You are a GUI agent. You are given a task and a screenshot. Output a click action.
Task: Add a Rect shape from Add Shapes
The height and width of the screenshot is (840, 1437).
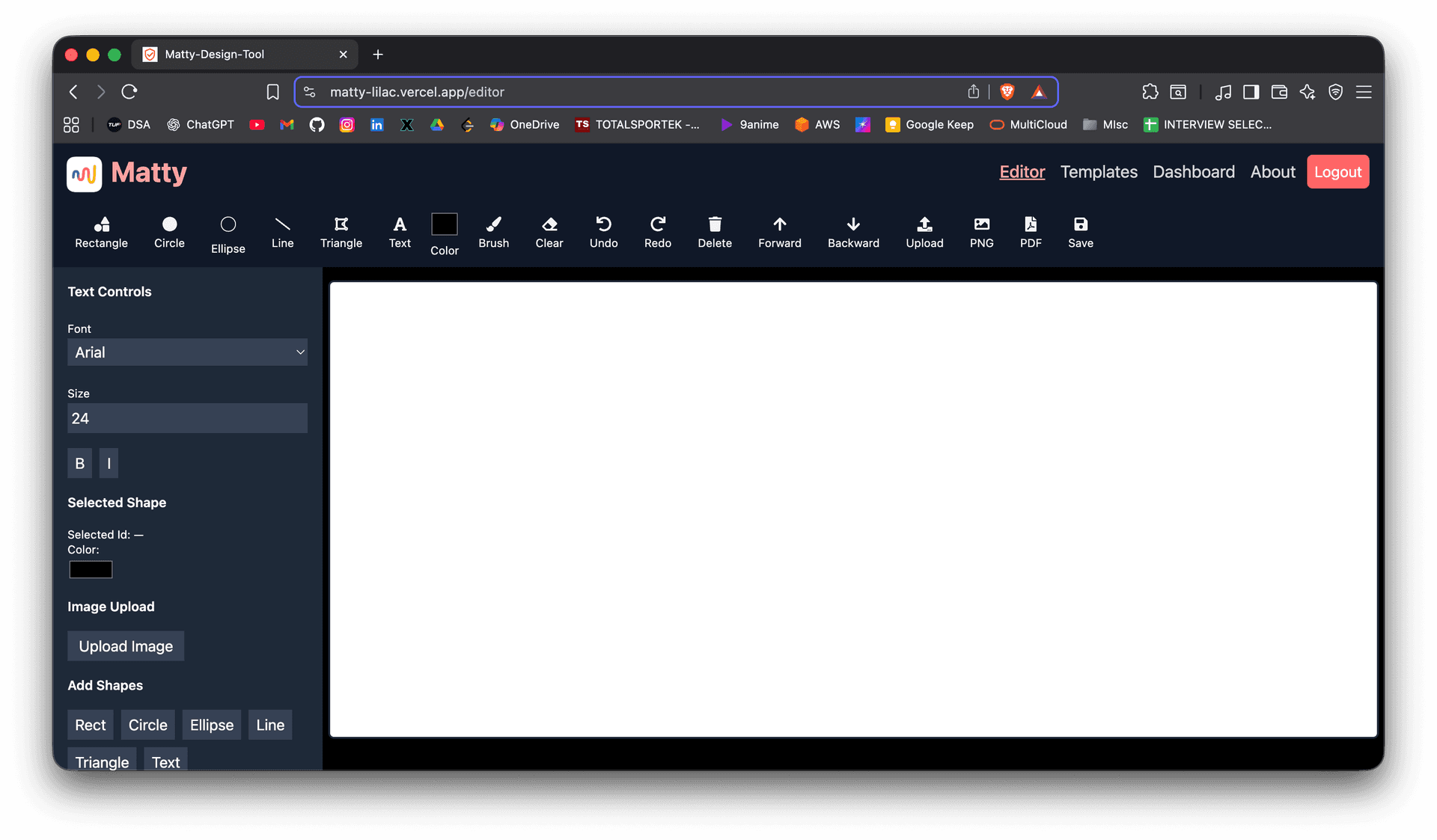pos(90,724)
